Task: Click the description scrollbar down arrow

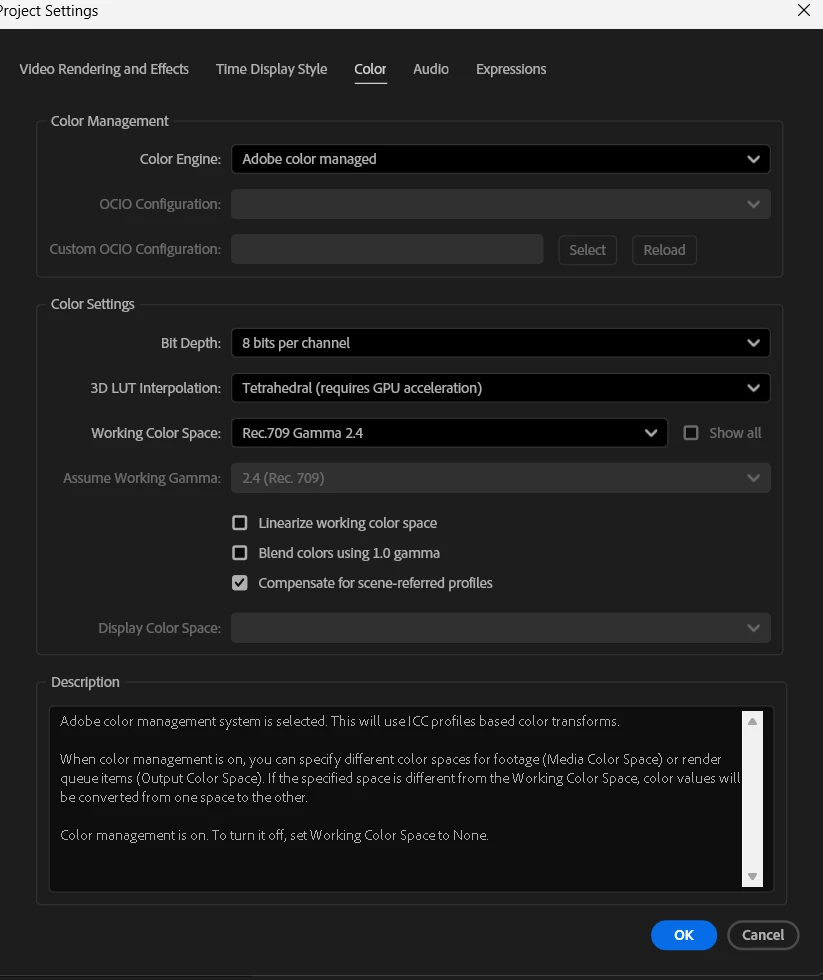Action: 752,876
